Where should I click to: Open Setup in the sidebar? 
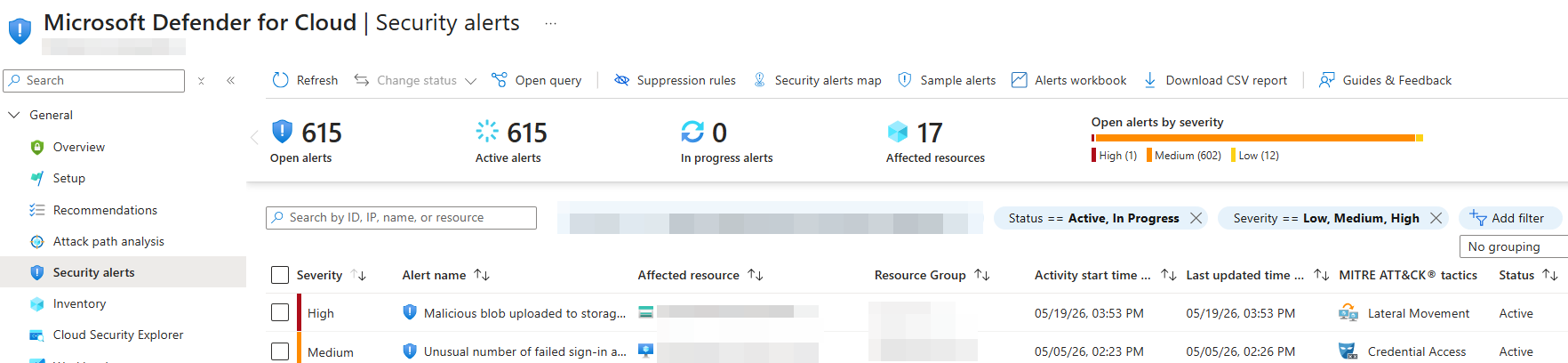tap(68, 178)
